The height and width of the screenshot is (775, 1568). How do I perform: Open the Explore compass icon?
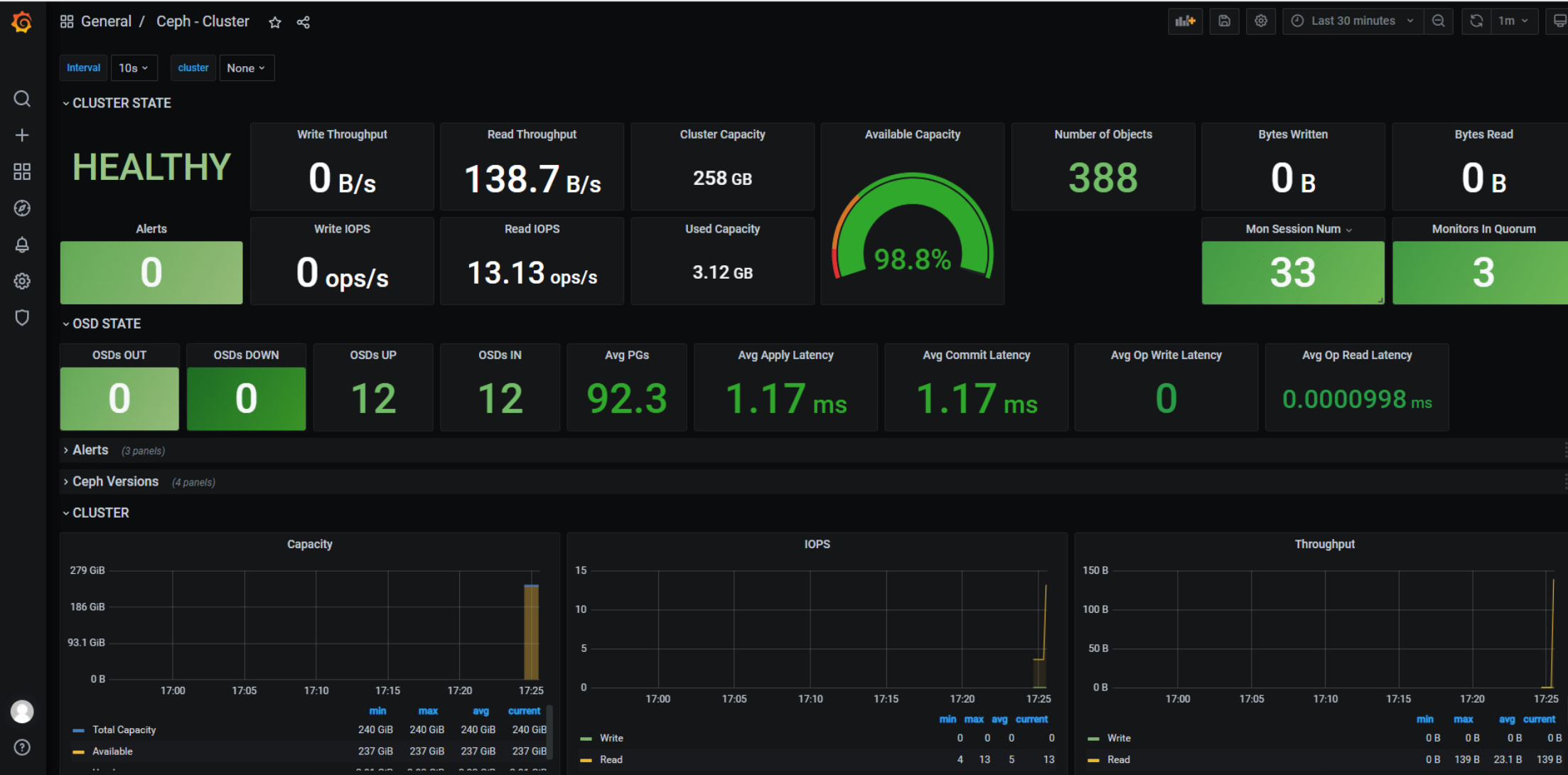pyautogui.click(x=22, y=208)
